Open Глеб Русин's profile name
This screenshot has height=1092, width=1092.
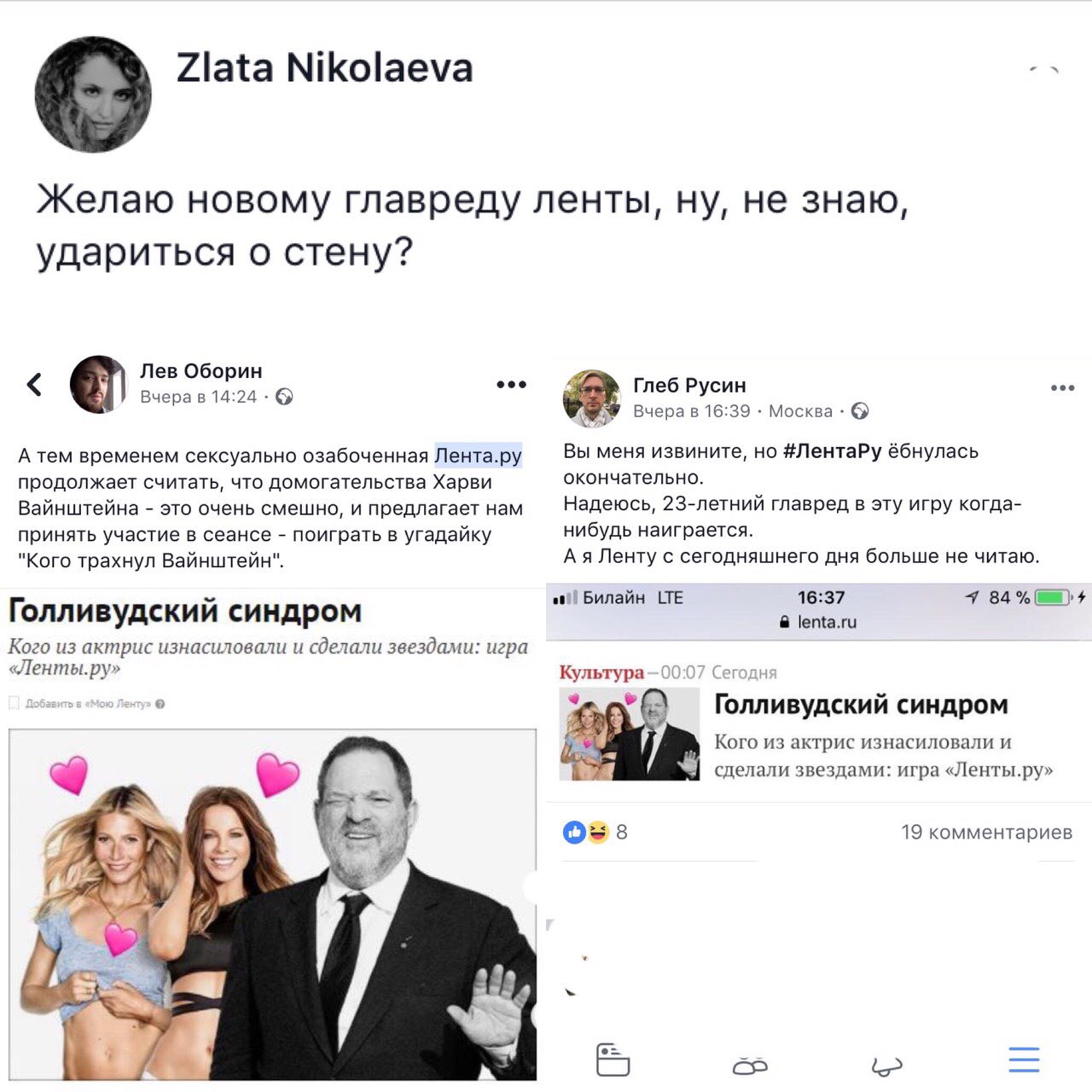[x=689, y=386]
